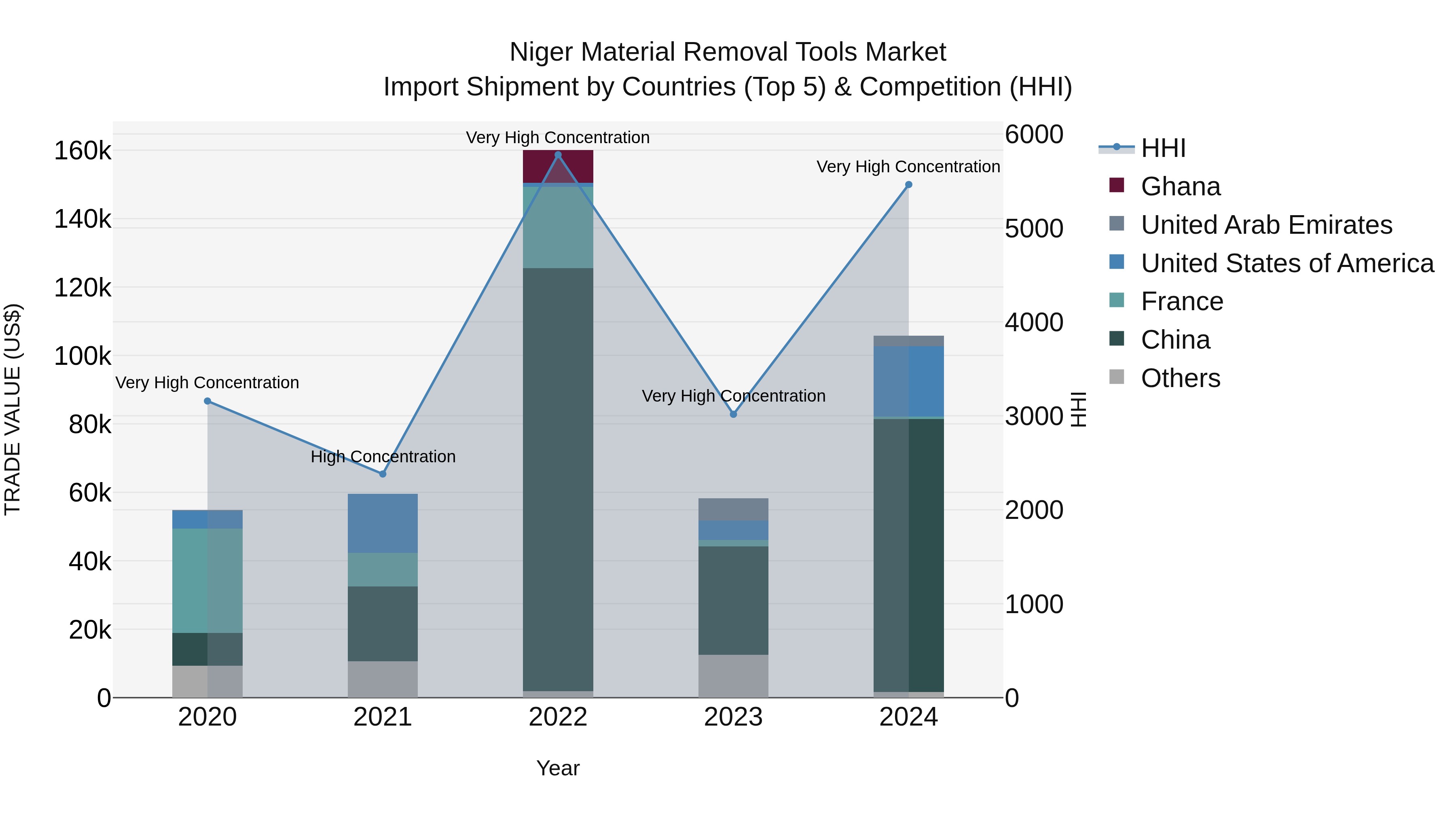The height and width of the screenshot is (819, 1456).
Task: Click the France segment of the 2022 bar
Action: pyautogui.click(x=558, y=228)
